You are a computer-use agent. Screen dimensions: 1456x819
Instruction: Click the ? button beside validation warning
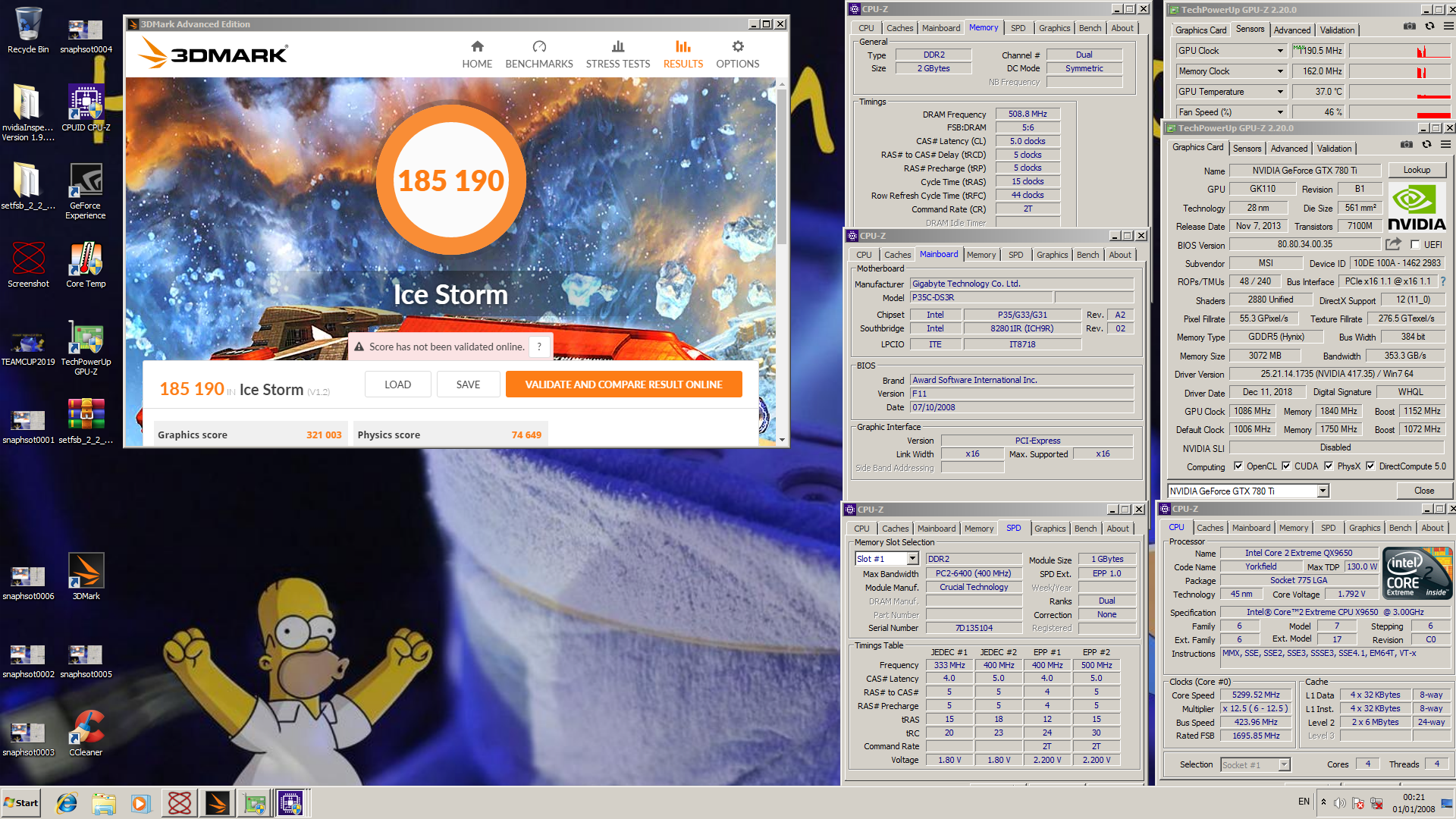click(539, 347)
